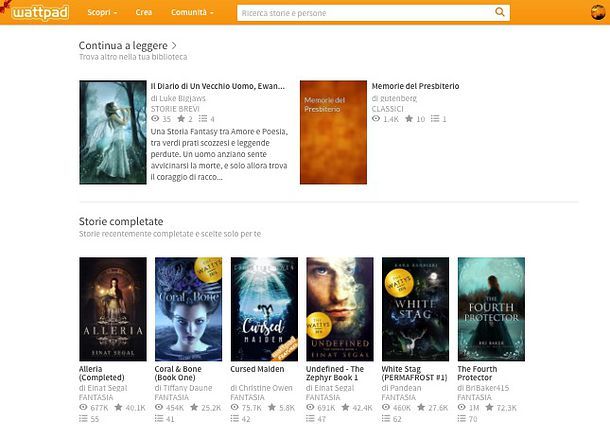Click the chapters list icon showing 4

203,118
